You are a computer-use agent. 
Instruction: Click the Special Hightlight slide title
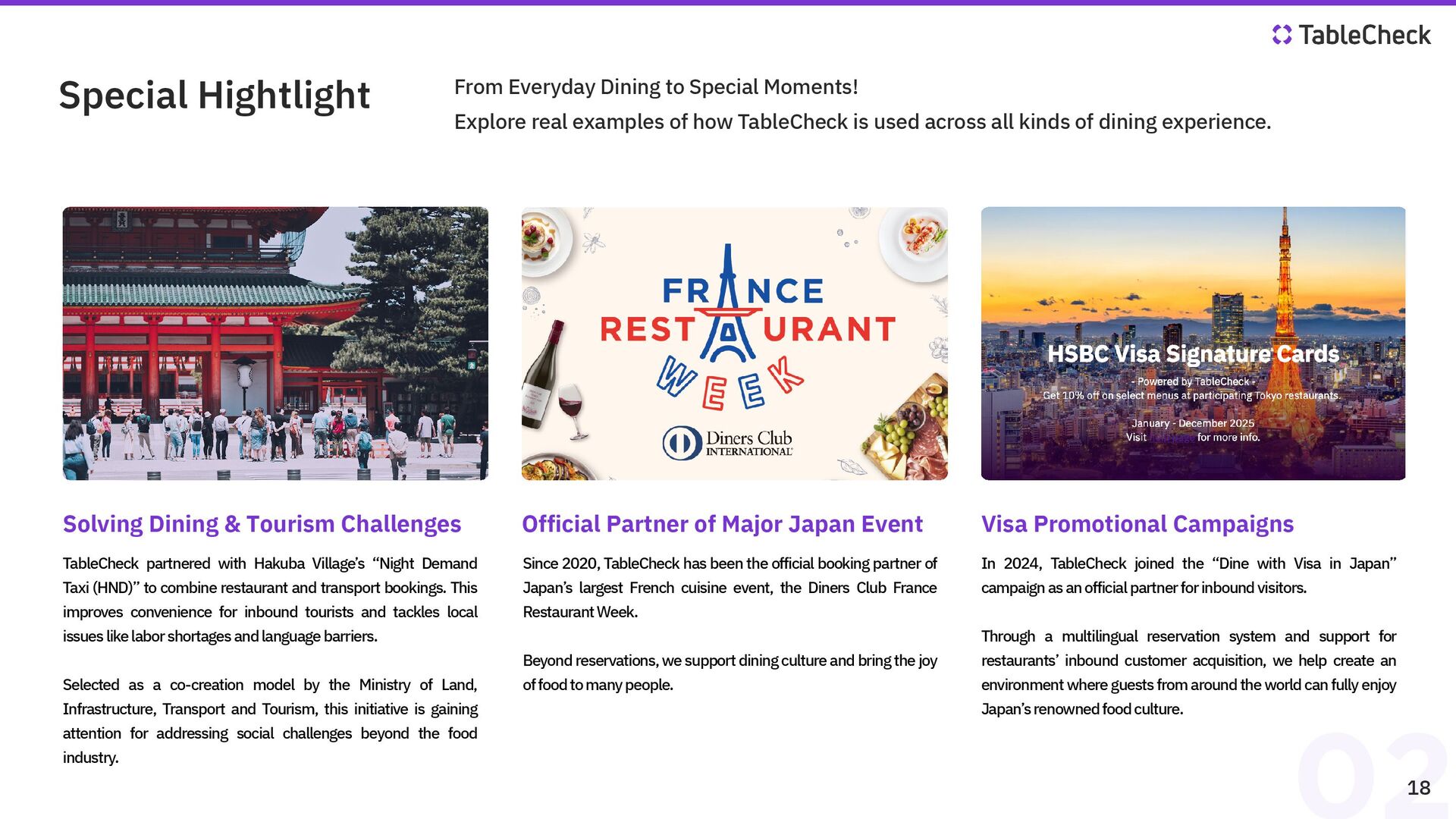[x=215, y=96]
